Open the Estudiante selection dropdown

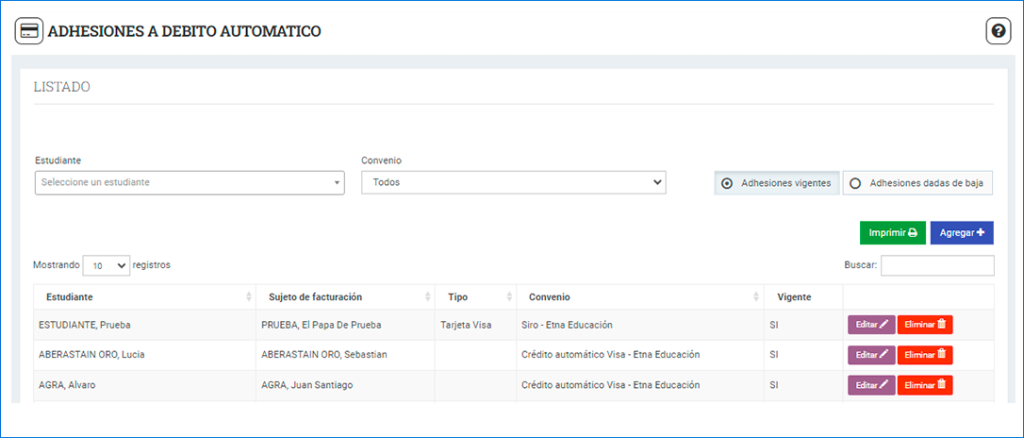(189, 182)
